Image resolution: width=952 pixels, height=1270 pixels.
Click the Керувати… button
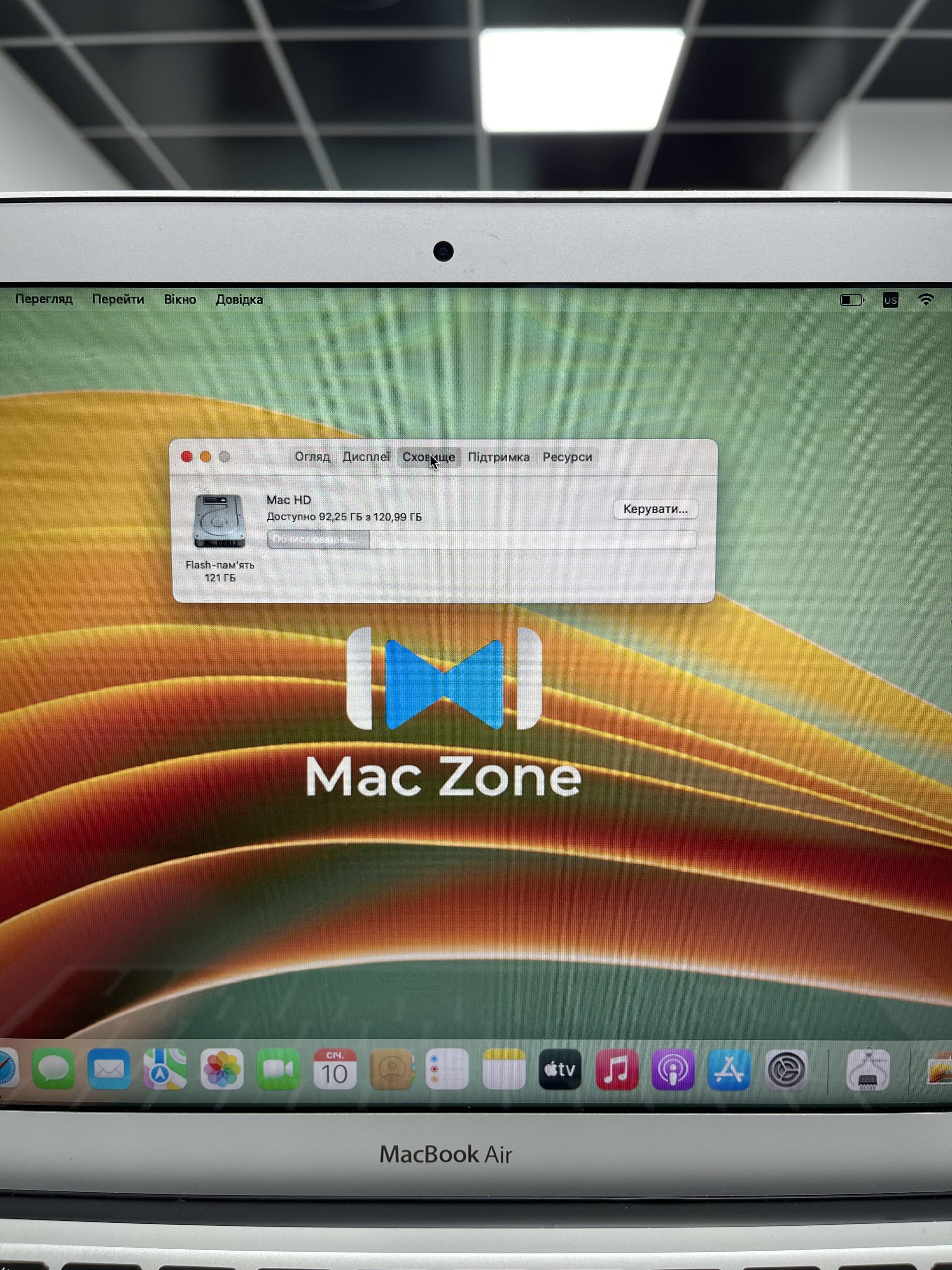click(x=655, y=509)
